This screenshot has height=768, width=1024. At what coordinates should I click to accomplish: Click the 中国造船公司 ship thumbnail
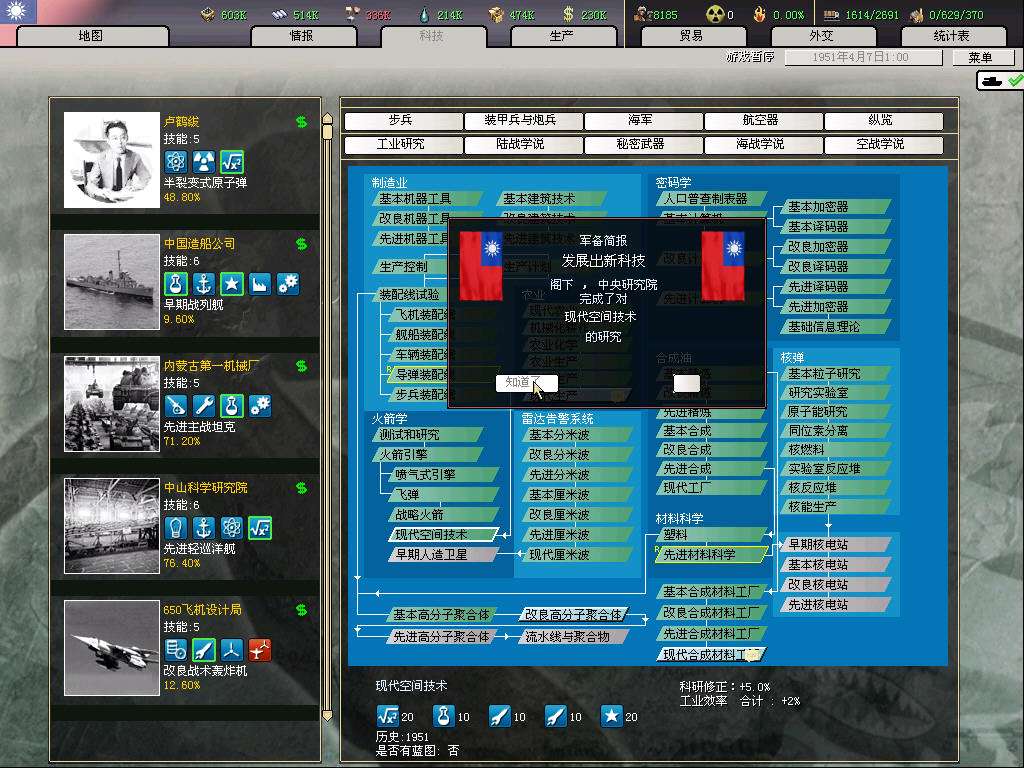(x=112, y=282)
